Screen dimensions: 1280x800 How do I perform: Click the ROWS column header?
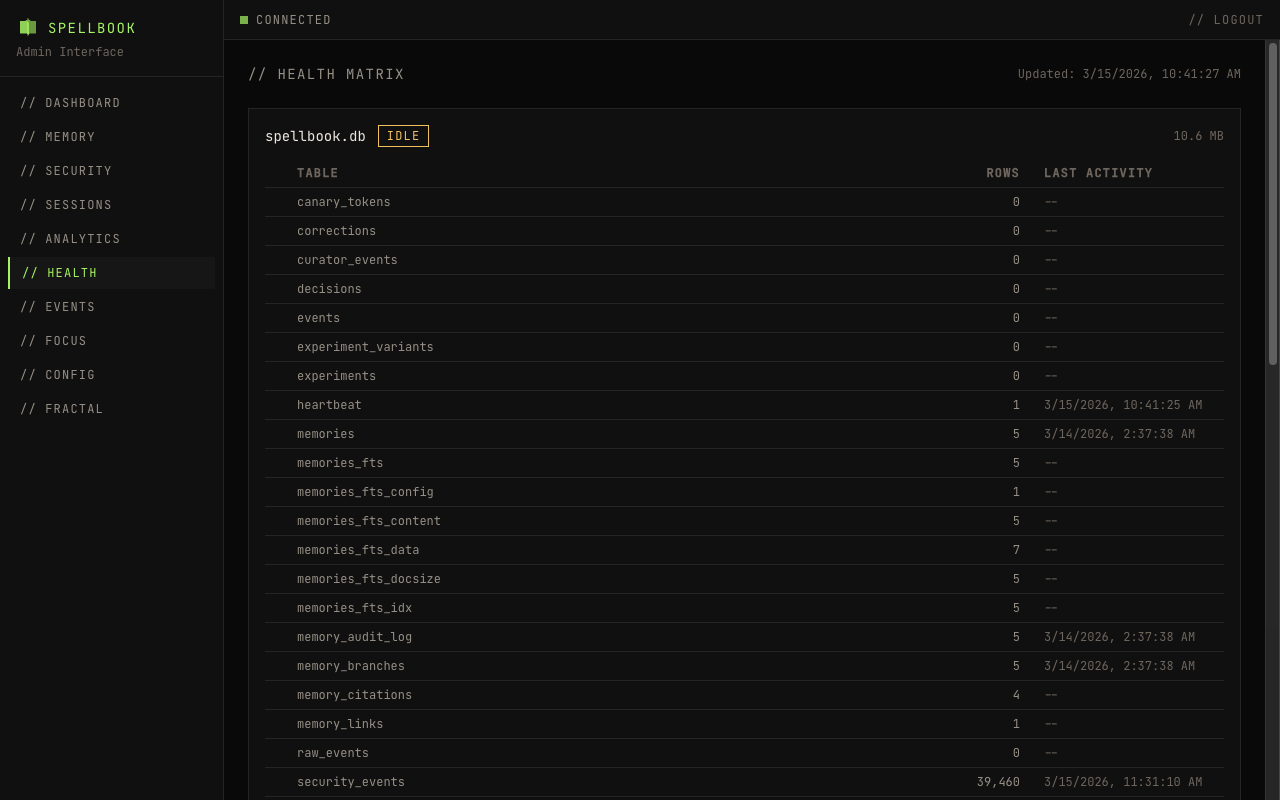tap(1002, 173)
